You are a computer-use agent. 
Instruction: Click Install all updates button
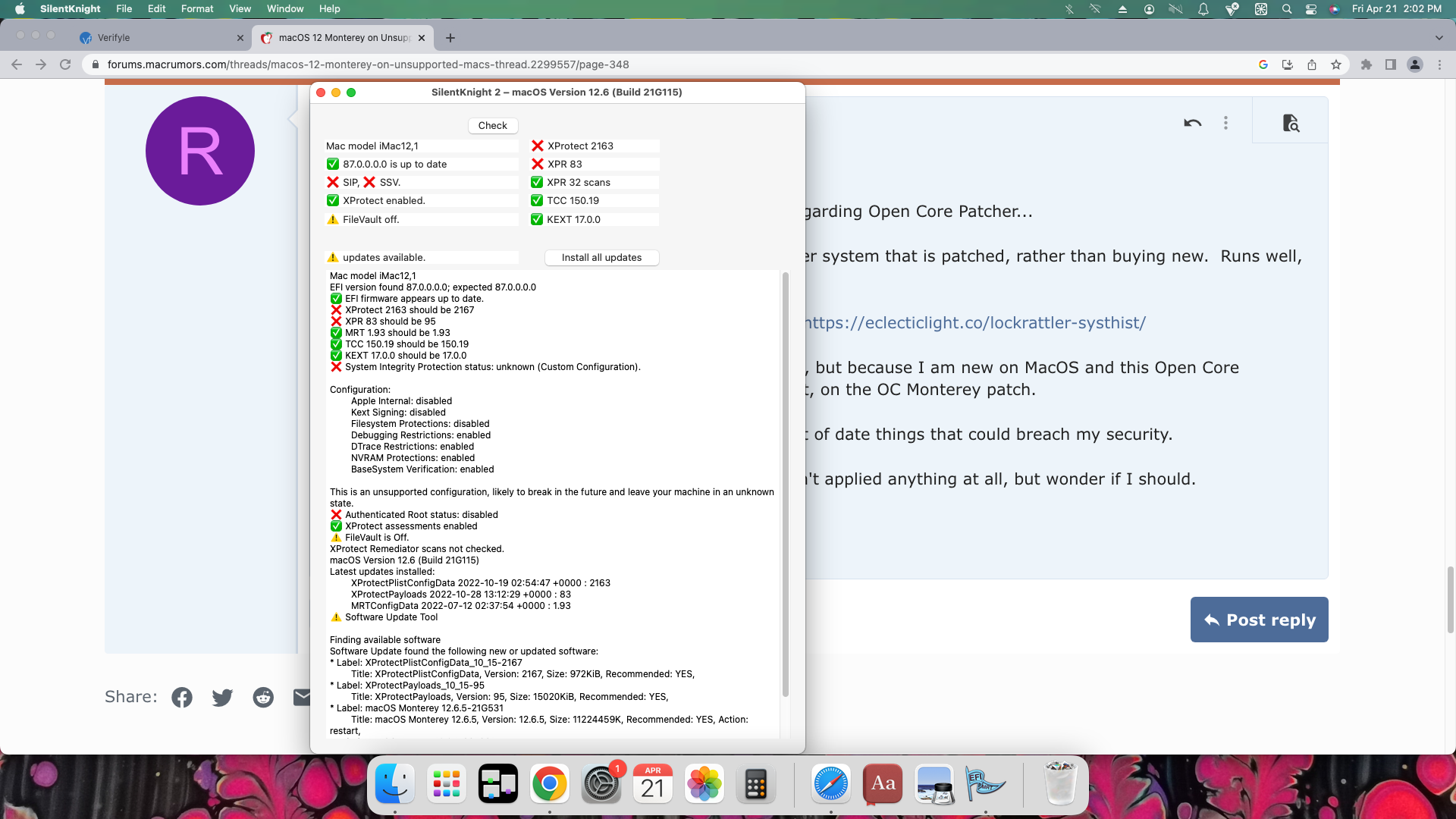click(x=601, y=258)
